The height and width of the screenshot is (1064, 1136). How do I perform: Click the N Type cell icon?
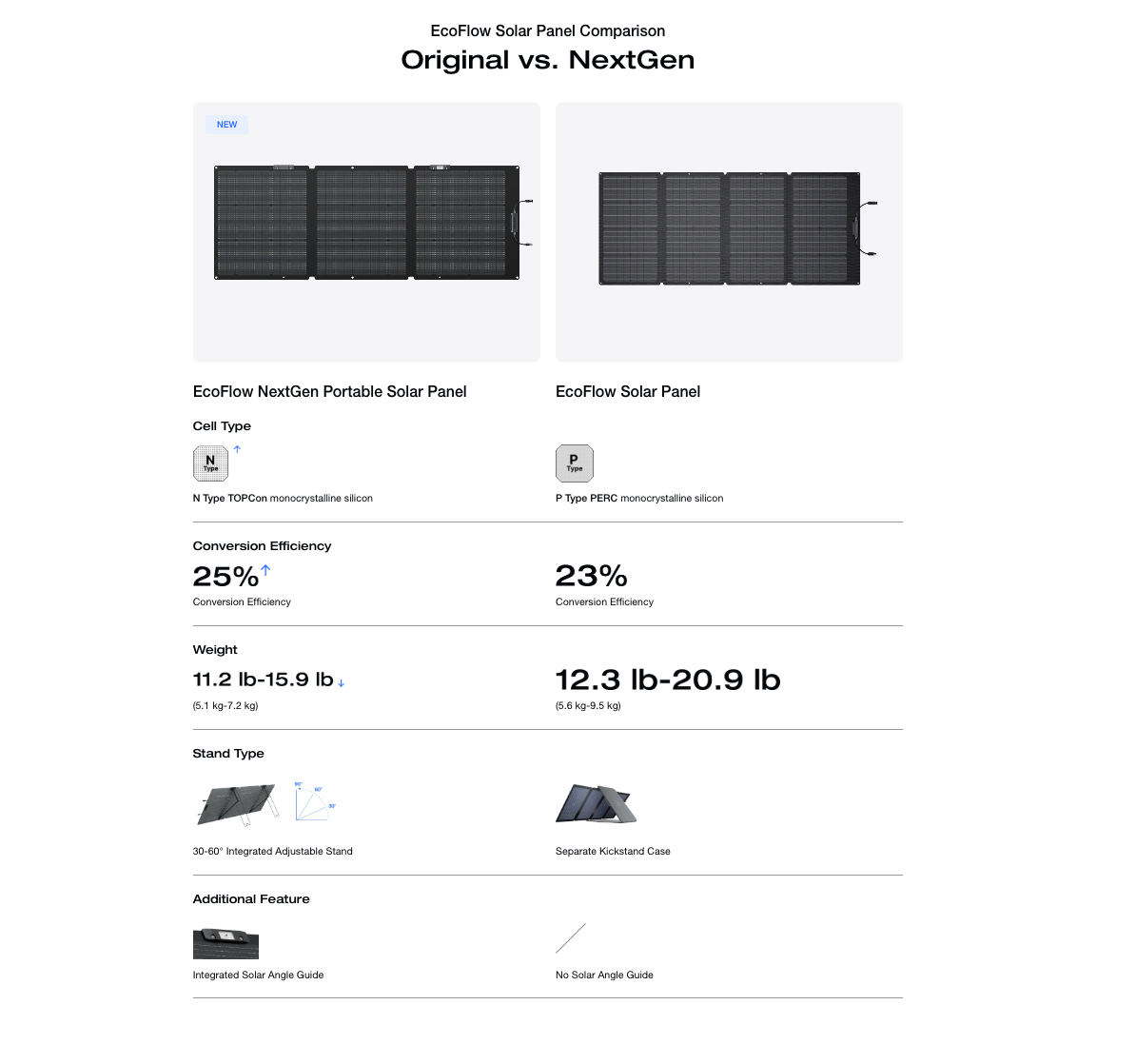click(210, 463)
